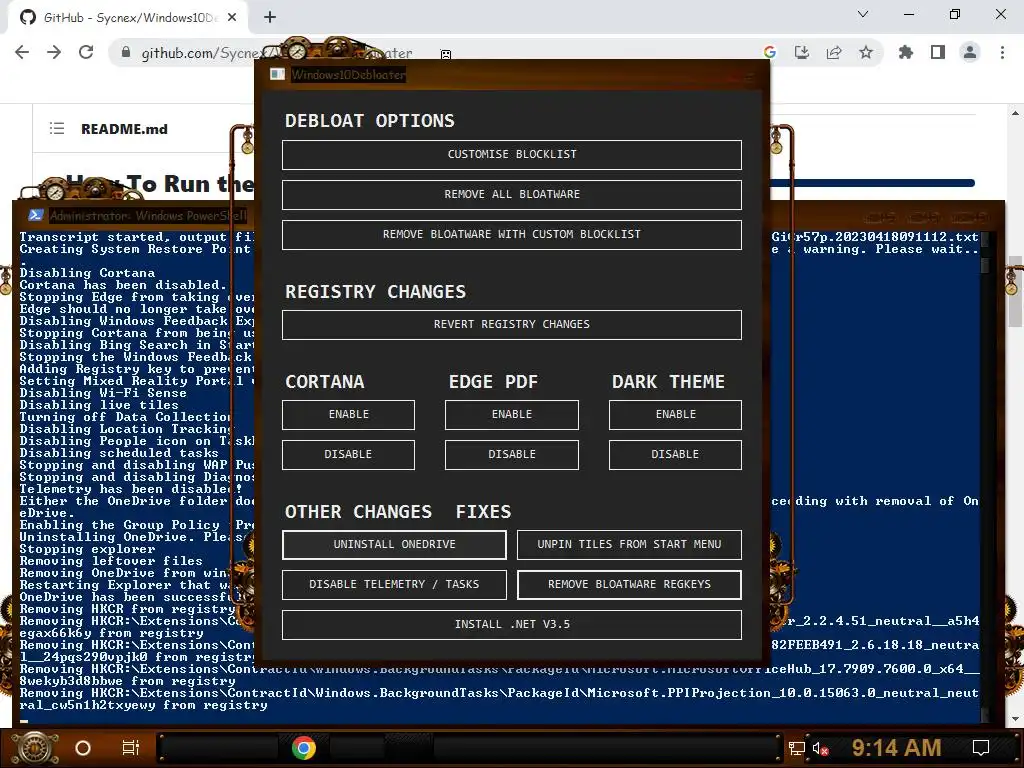
Task: Enable Dark Theme option
Action: [675, 415]
